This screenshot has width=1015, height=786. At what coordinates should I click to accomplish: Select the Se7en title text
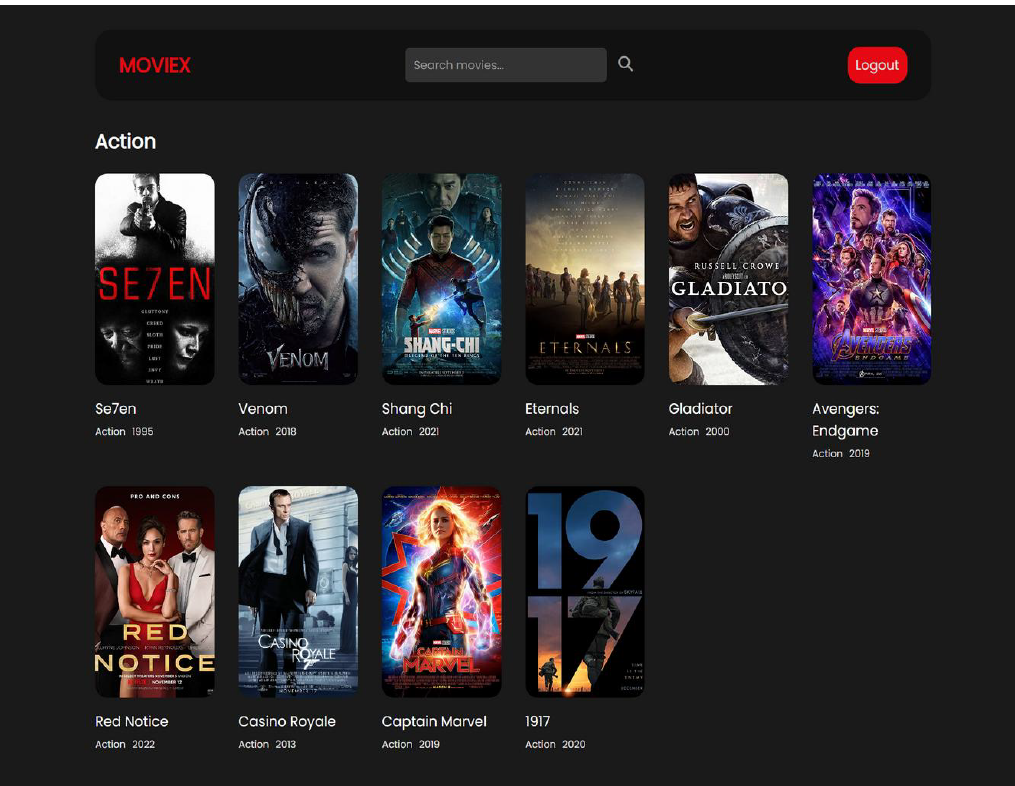[x=116, y=409]
